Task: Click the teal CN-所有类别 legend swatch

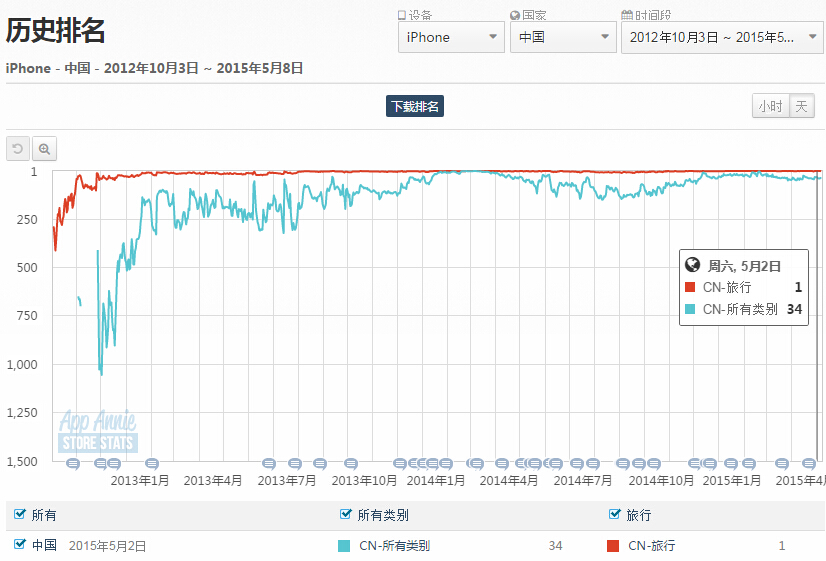Action: [345, 546]
